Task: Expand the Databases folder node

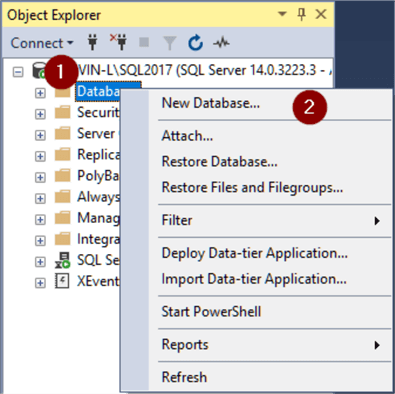Action: tap(40, 93)
